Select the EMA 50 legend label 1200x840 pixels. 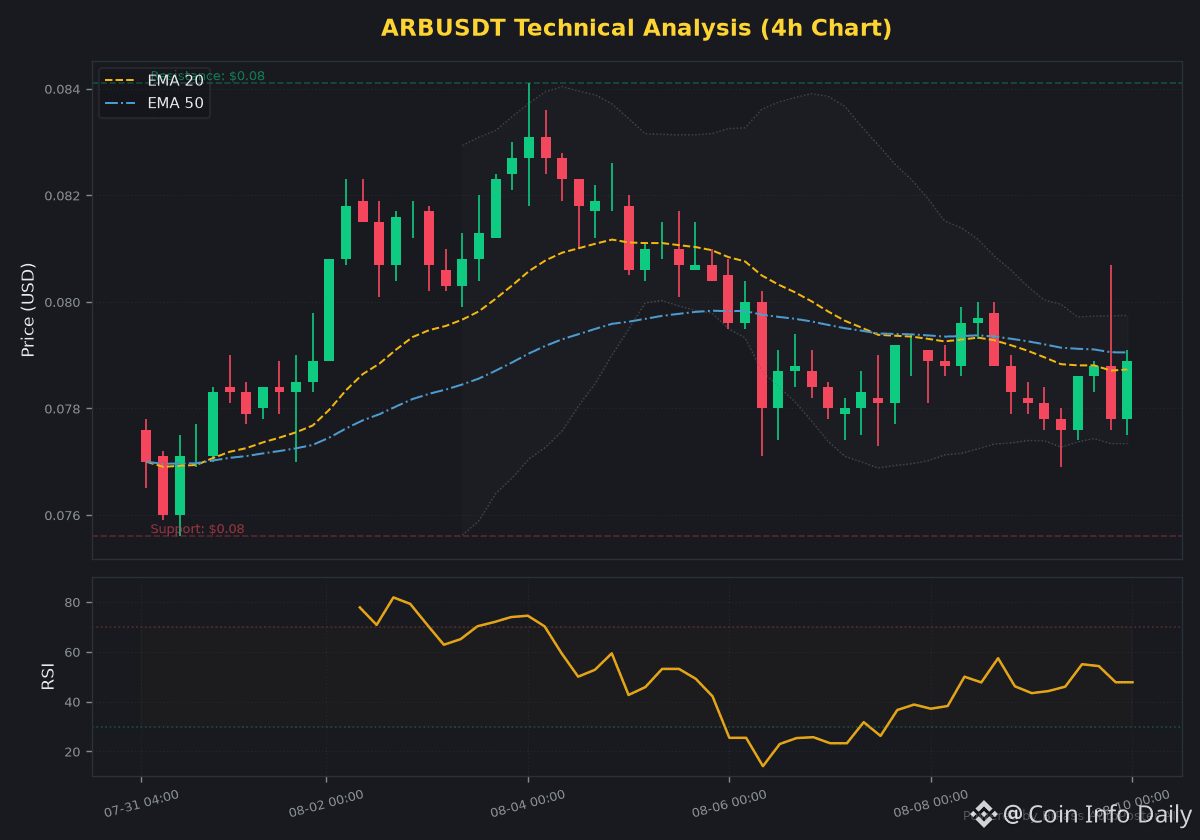175,103
